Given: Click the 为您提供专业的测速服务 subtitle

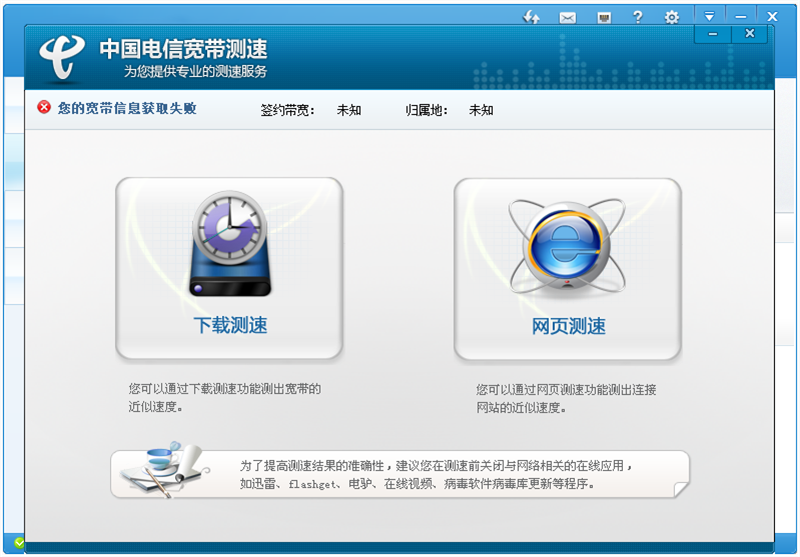Looking at the screenshot, I should tap(195, 71).
